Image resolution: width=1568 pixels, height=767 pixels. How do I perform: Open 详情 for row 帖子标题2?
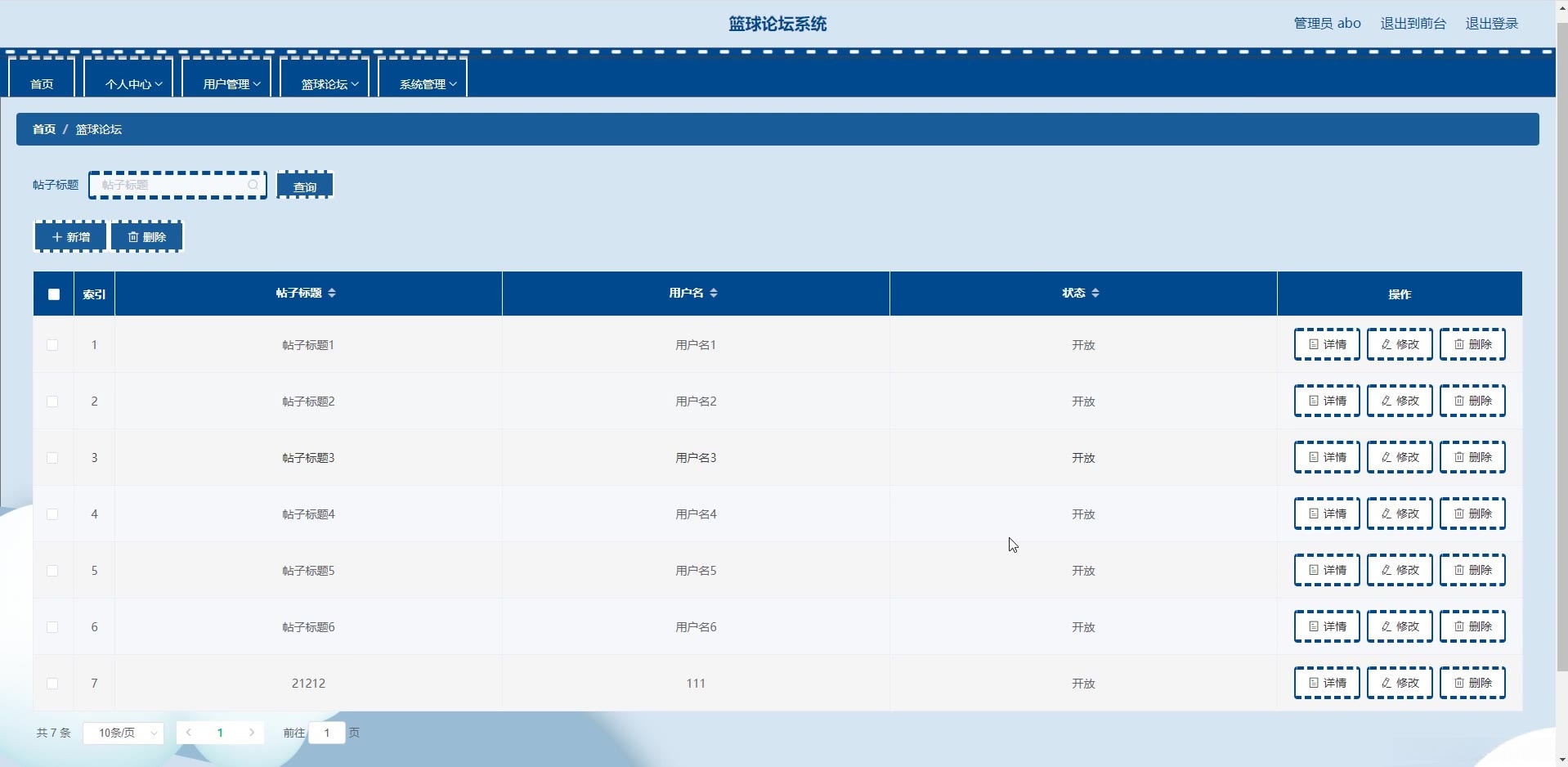[x=1327, y=401]
